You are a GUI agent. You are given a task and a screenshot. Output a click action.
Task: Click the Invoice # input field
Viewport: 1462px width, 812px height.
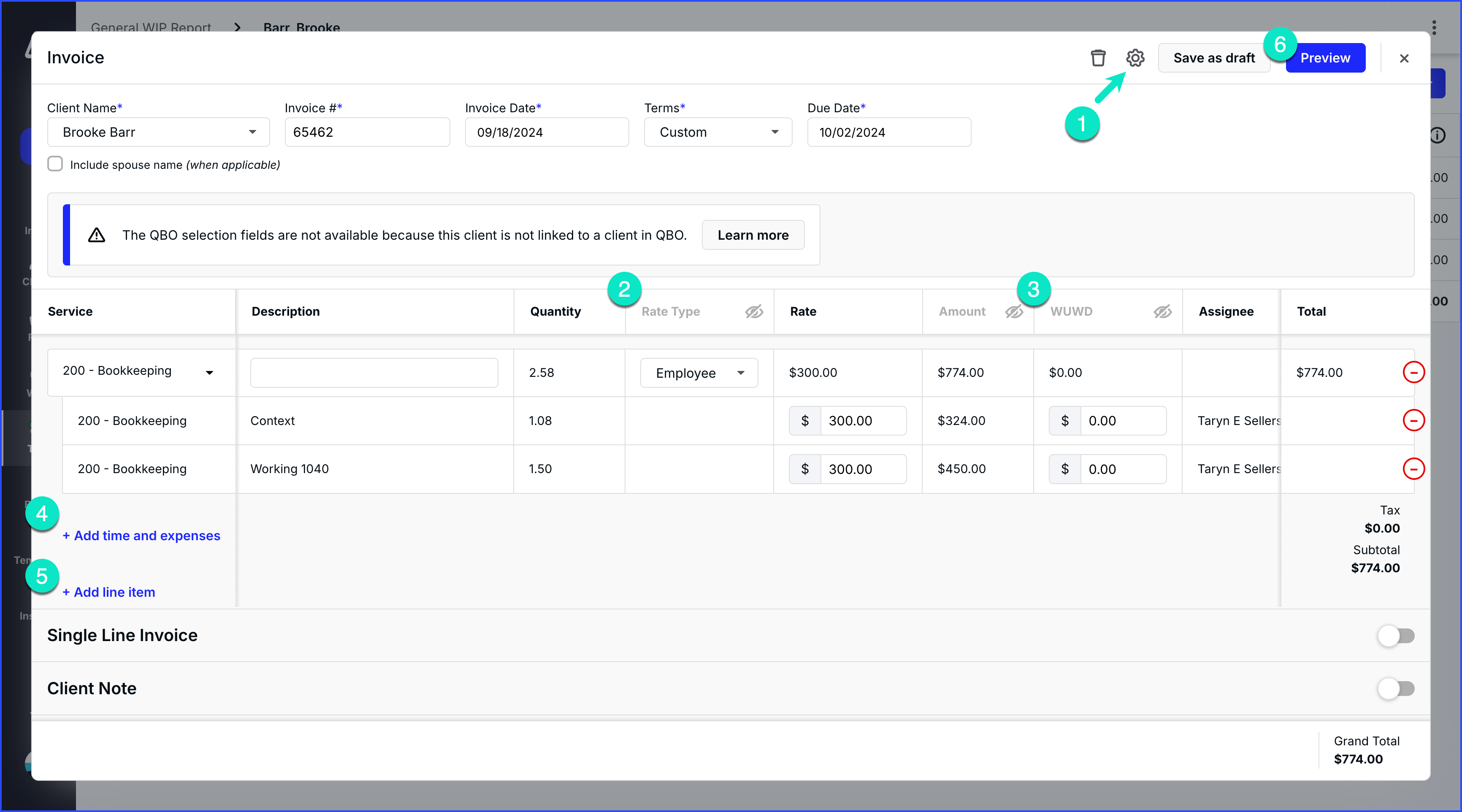[x=367, y=132]
